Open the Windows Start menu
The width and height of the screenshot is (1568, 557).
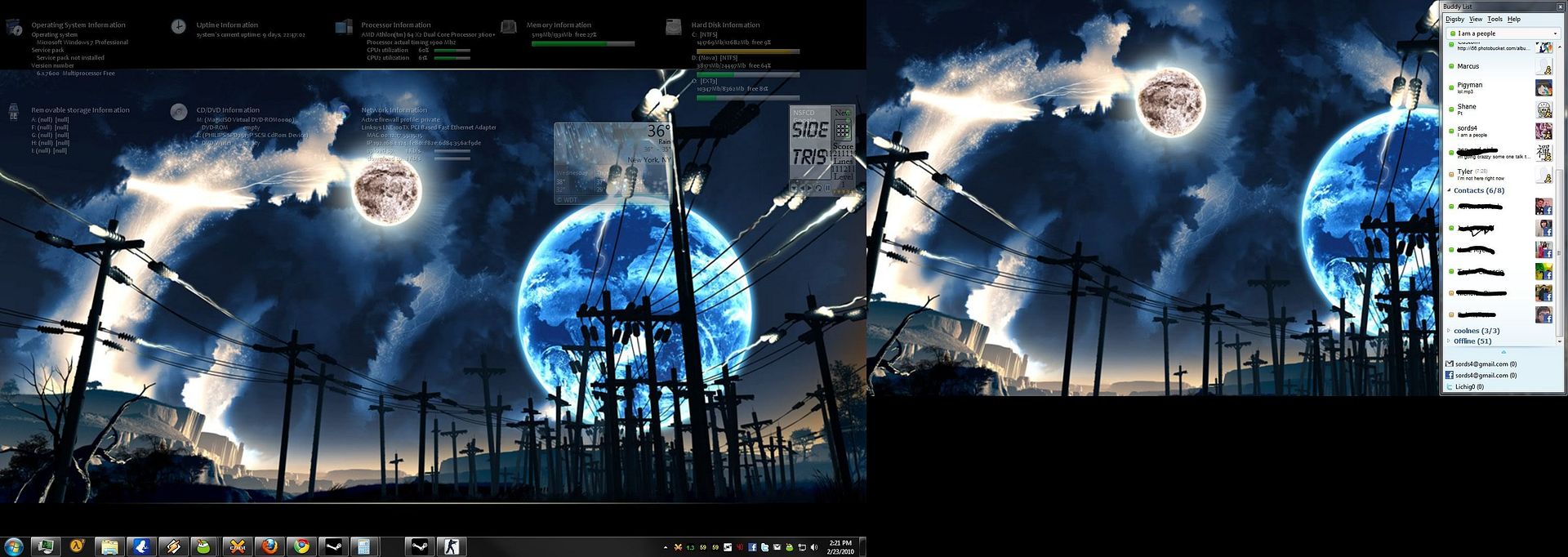point(13,546)
